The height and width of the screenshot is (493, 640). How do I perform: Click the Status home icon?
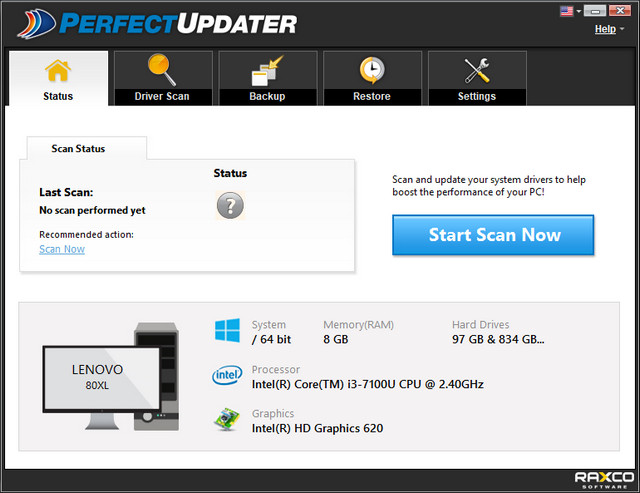(x=58, y=70)
